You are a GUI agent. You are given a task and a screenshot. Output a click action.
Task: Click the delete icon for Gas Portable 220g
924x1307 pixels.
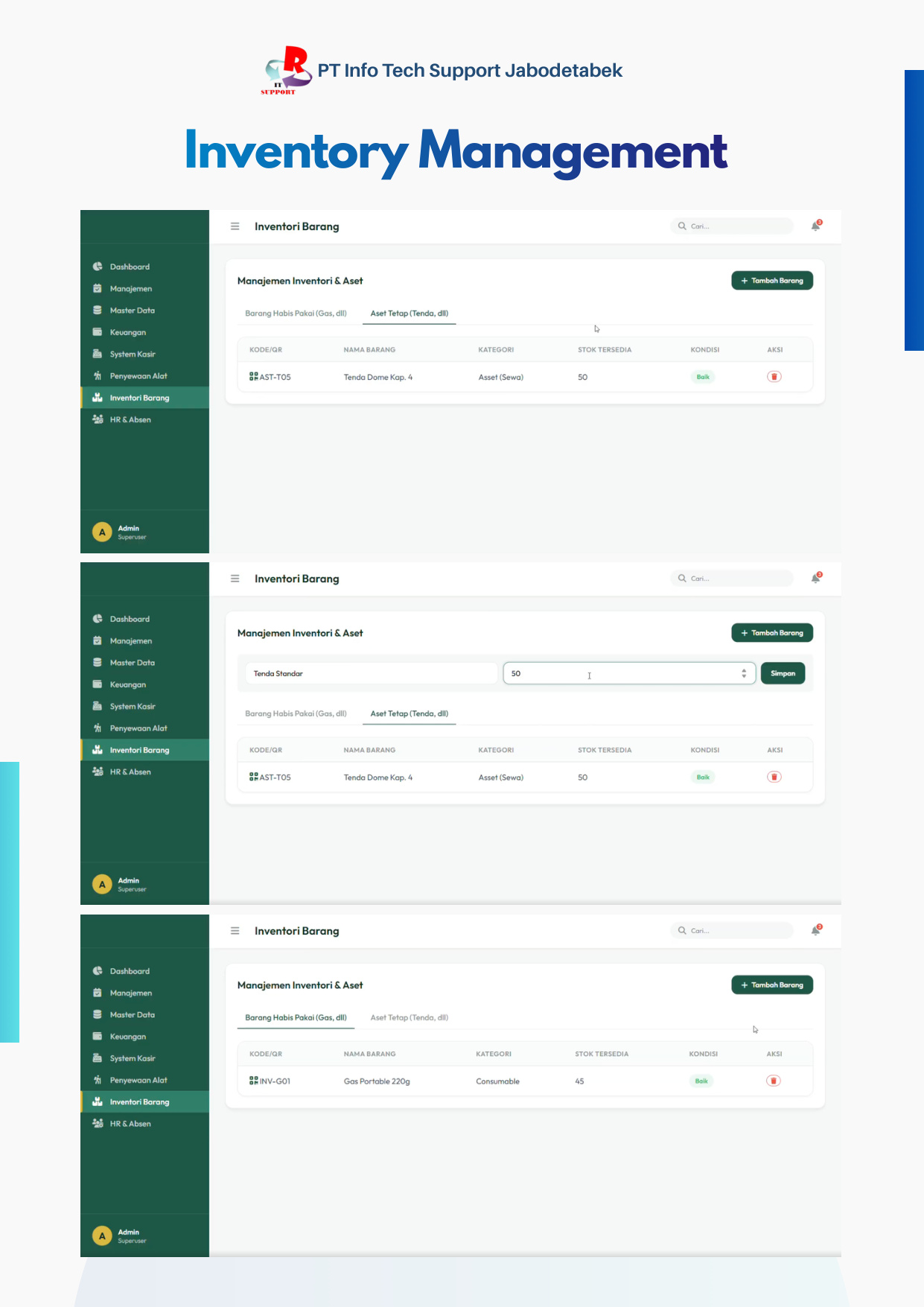[774, 1081]
